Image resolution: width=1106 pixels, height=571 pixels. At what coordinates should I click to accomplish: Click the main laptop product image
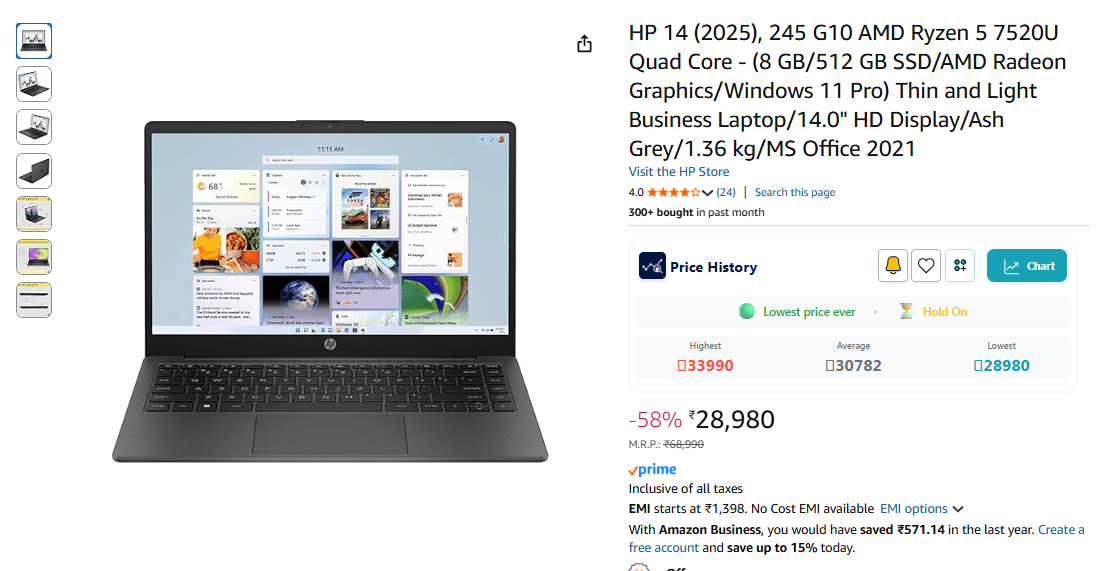(329, 290)
